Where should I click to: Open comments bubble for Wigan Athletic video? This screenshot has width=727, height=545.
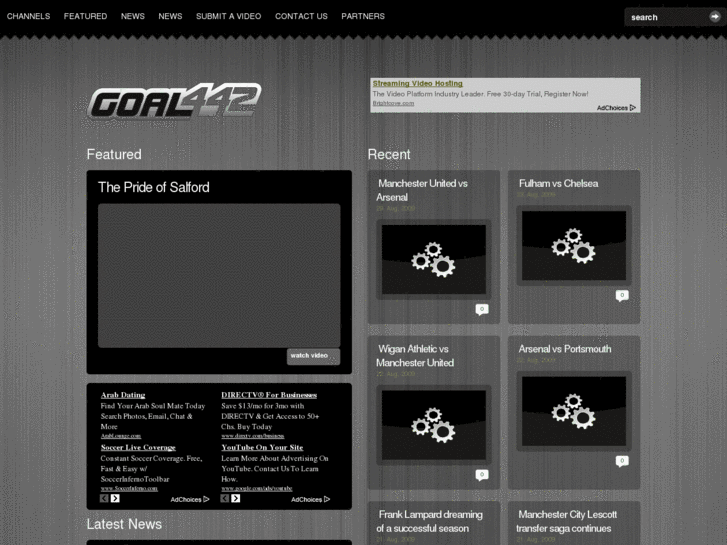click(x=482, y=474)
